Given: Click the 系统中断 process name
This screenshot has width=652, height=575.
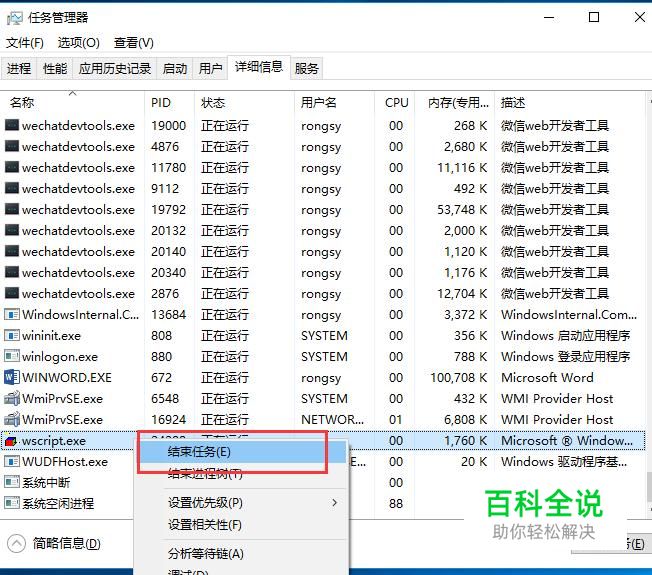Looking at the screenshot, I should pyautogui.click(x=46, y=482).
